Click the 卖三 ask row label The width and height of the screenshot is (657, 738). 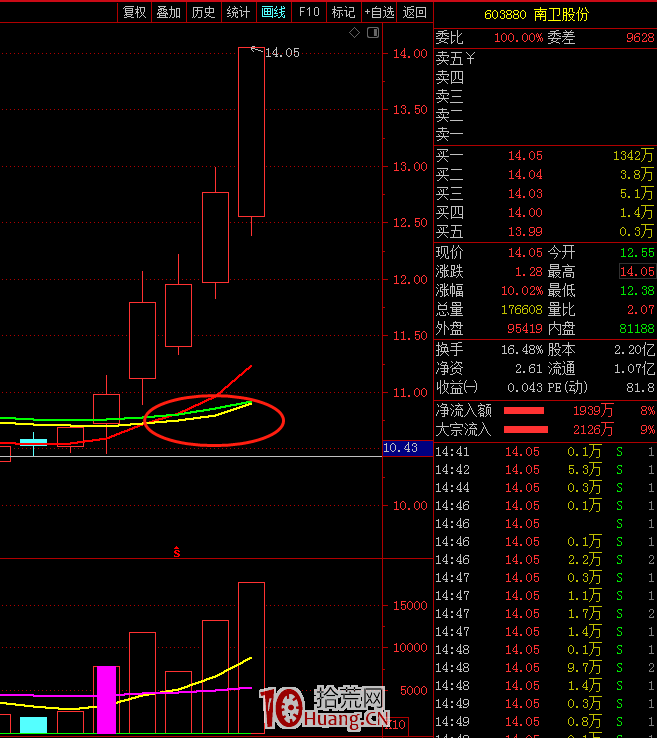449,96
